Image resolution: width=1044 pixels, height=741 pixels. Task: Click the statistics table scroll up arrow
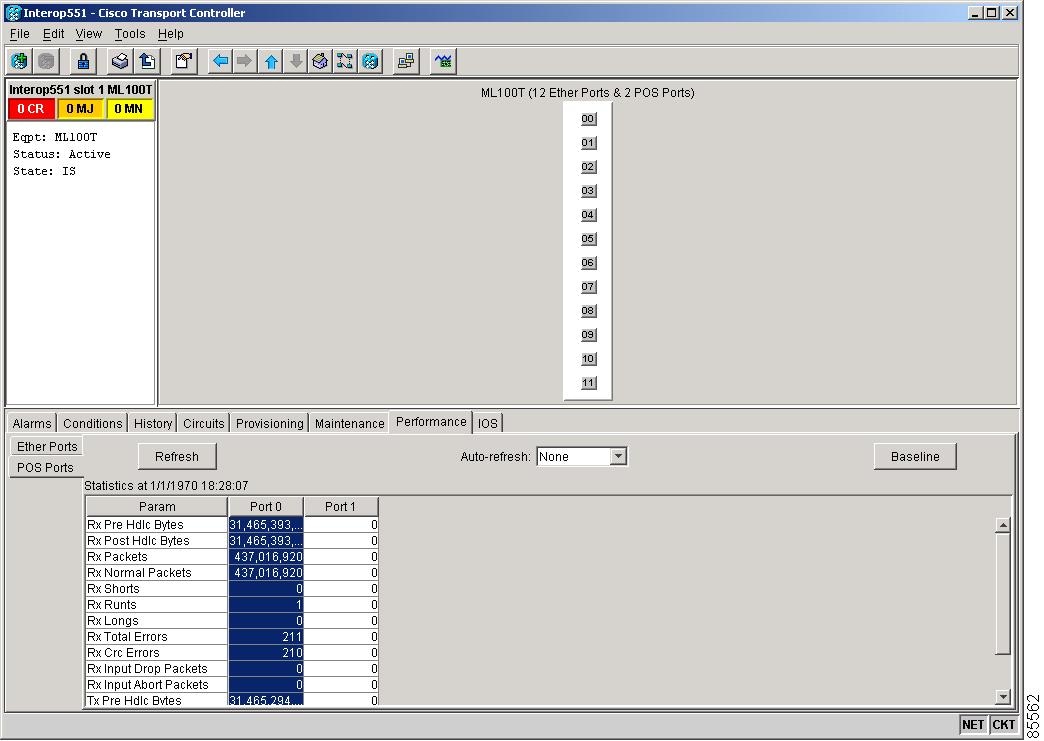[1003, 525]
